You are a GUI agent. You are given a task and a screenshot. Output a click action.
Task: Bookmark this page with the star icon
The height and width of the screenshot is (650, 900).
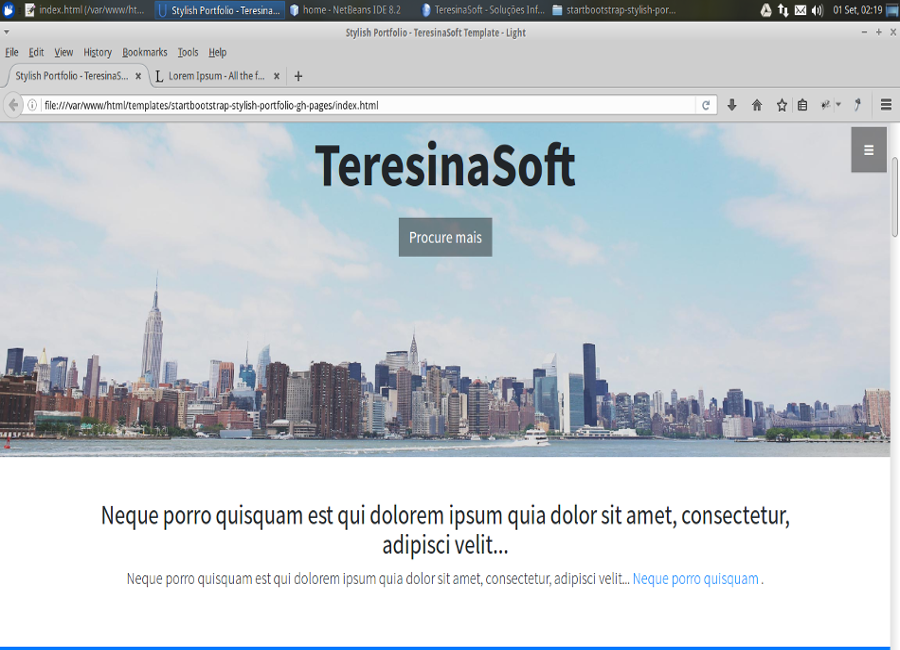point(782,105)
